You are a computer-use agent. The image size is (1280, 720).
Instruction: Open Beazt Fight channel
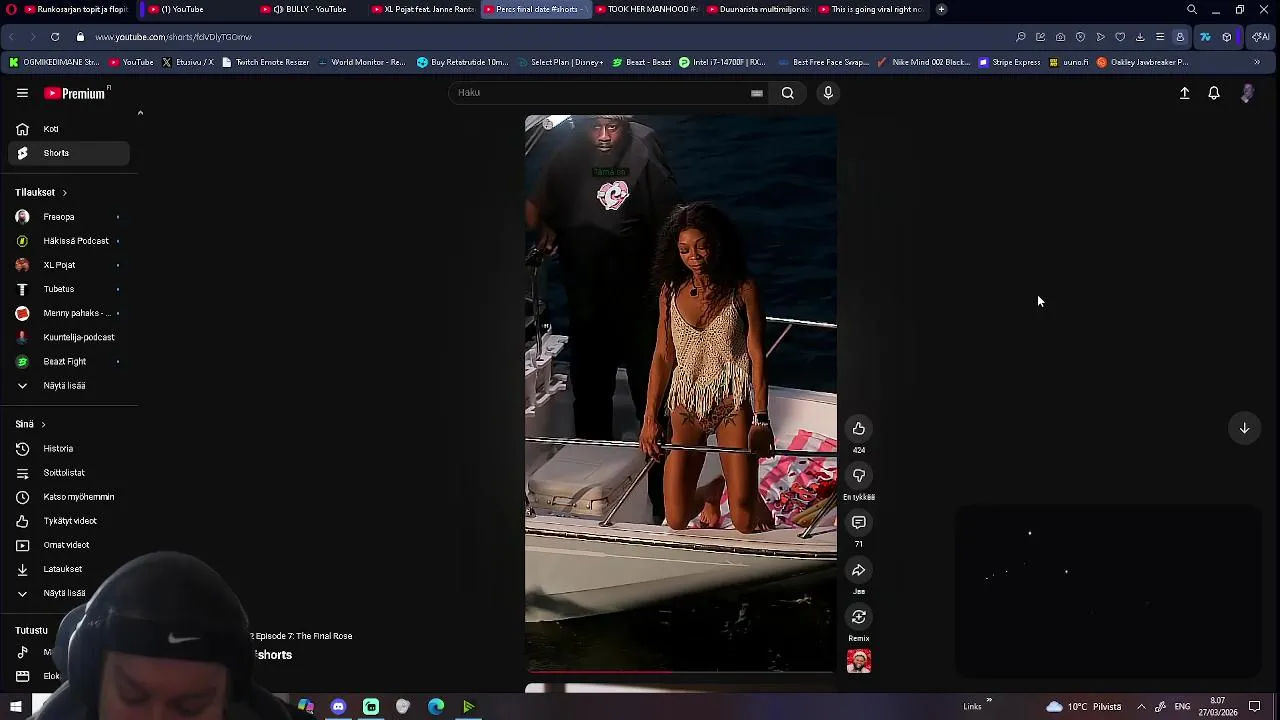tap(69, 361)
